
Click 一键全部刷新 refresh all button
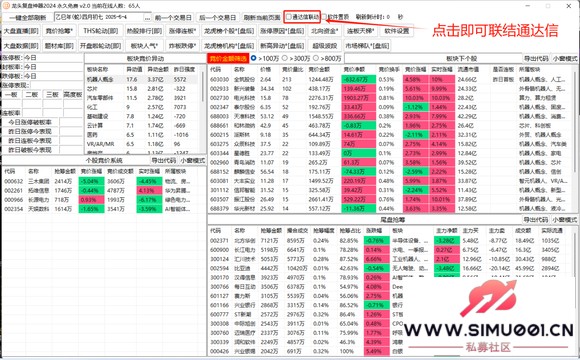(28, 17)
